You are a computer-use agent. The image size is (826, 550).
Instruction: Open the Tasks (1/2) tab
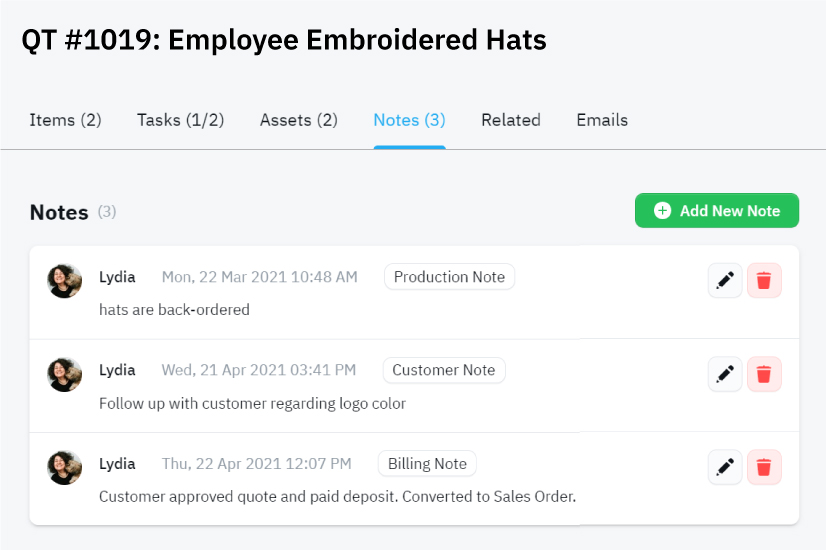pos(181,120)
